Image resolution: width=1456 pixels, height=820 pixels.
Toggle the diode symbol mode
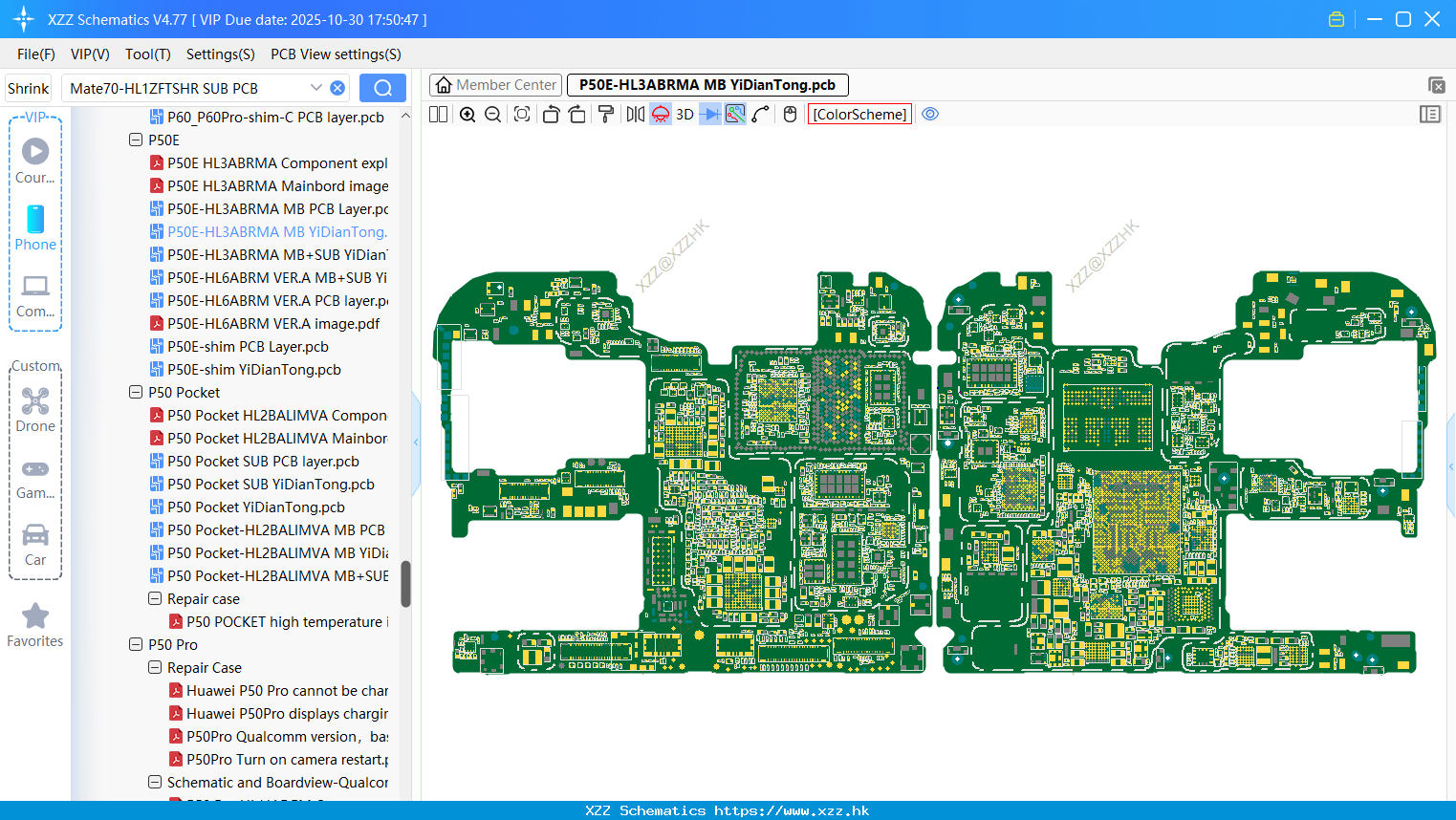pos(710,114)
